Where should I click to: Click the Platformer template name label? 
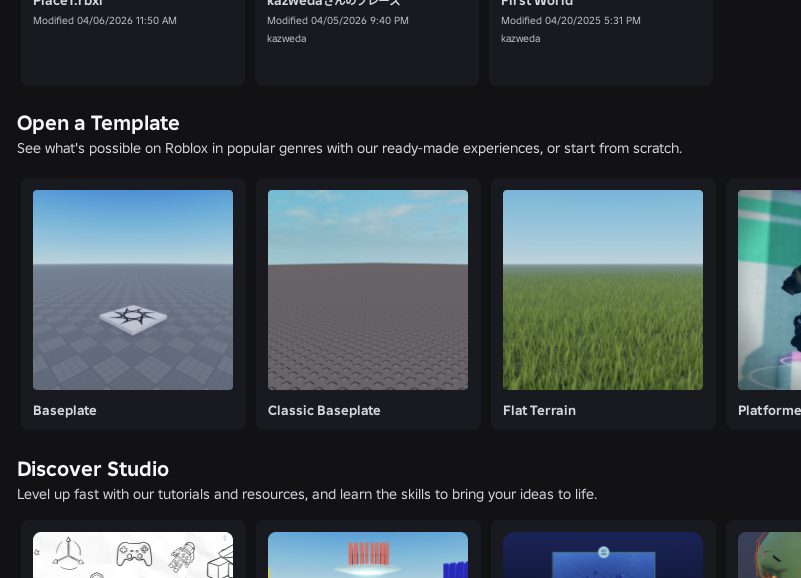pyautogui.click(x=769, y=410)
